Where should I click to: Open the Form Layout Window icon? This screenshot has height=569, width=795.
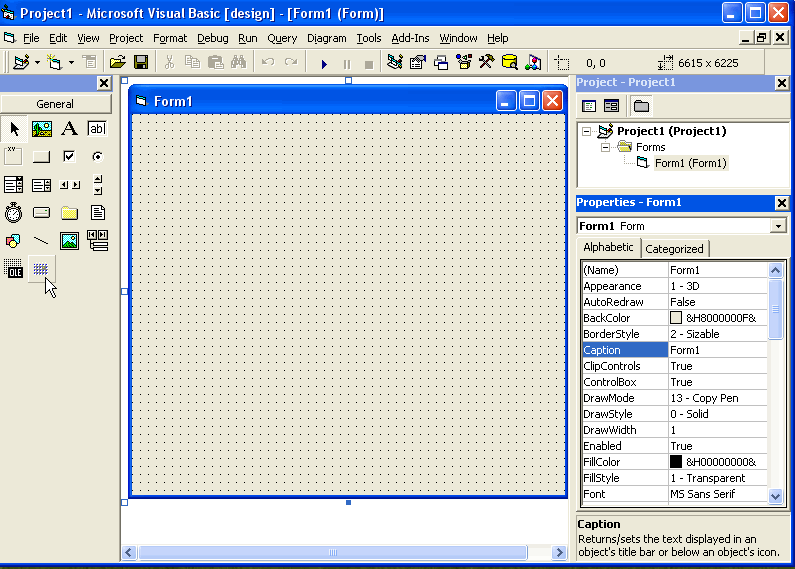pos(441,62)
